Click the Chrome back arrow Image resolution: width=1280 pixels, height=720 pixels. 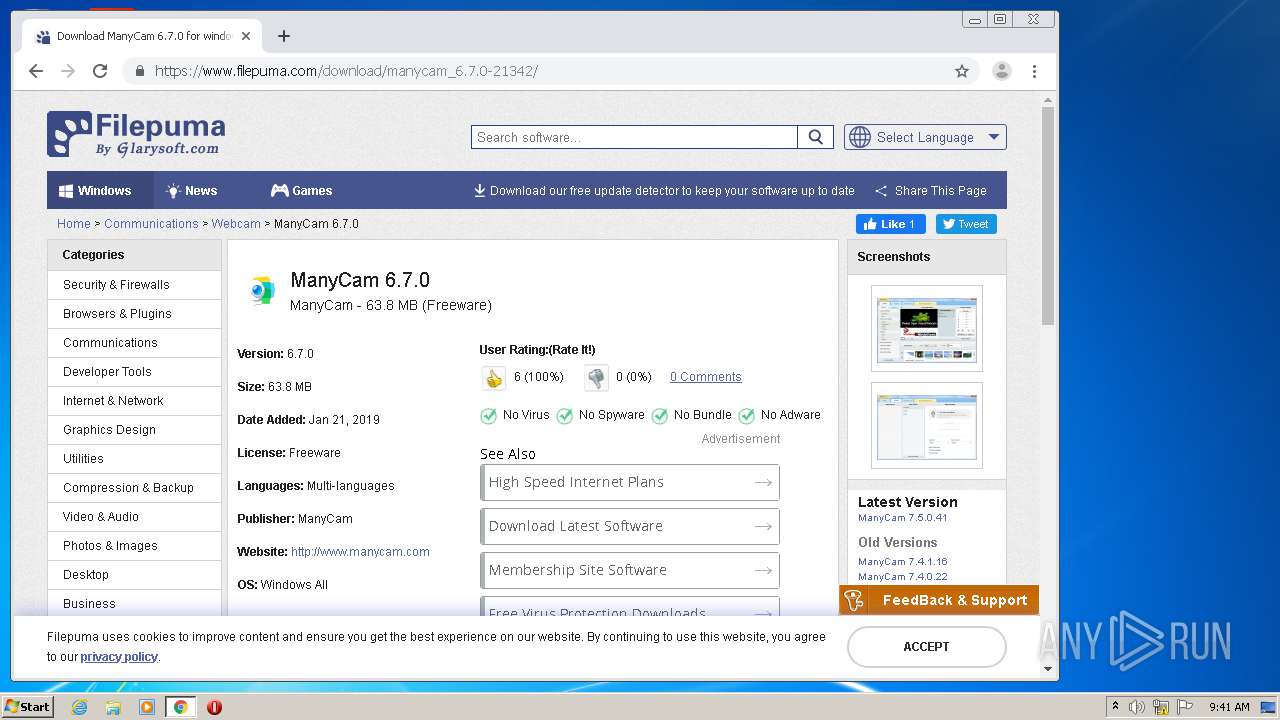36,71
